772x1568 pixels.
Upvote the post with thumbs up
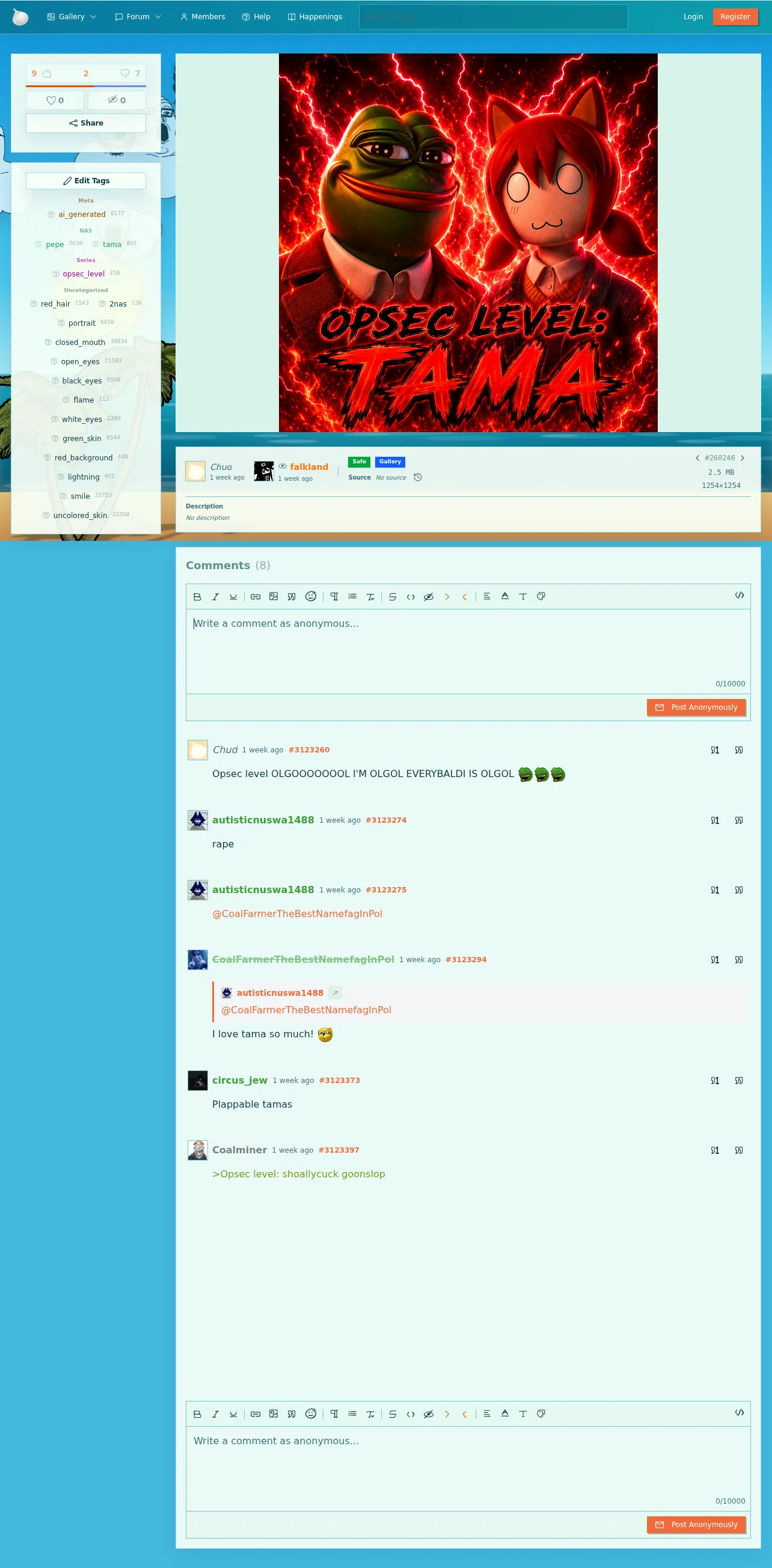point(47,73)
